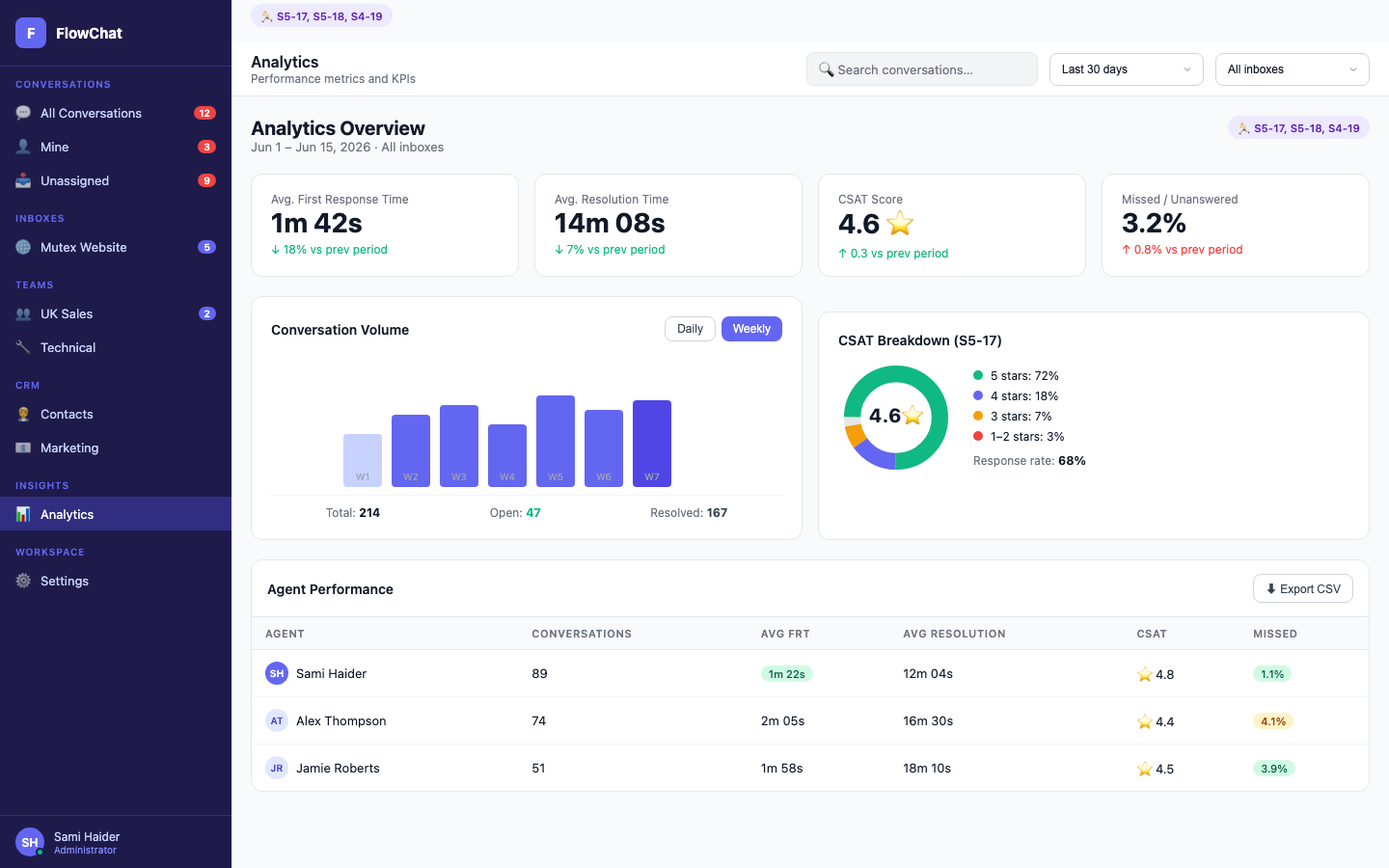This screenshot has width=1389, height=868.
Task: Open the Mine conversations view
Action: click(x=116, y=147)
